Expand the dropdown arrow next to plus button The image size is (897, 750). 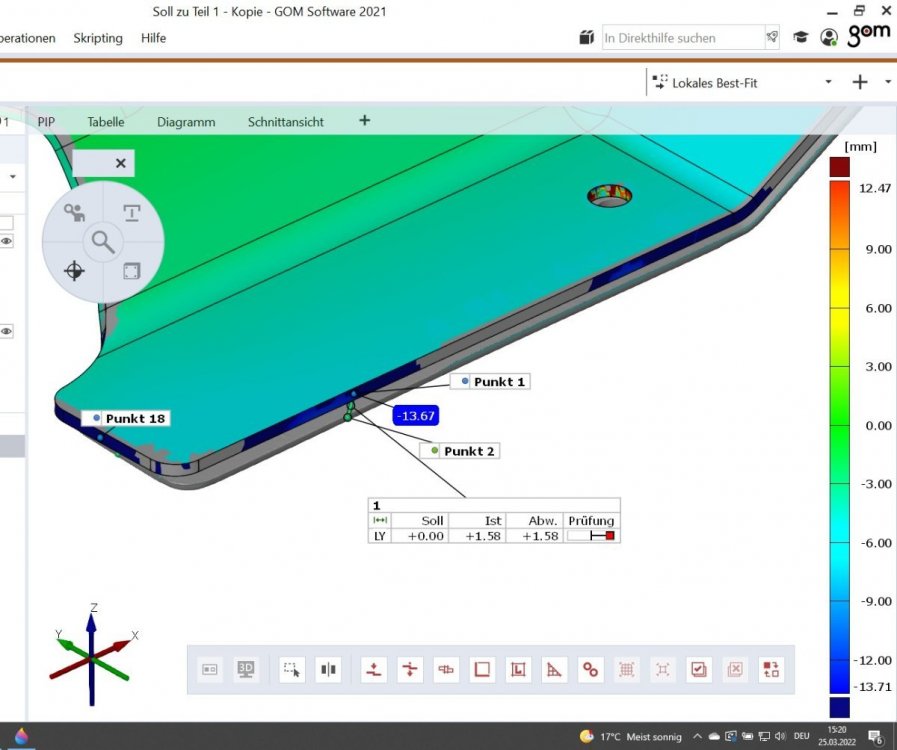[888, 83]
